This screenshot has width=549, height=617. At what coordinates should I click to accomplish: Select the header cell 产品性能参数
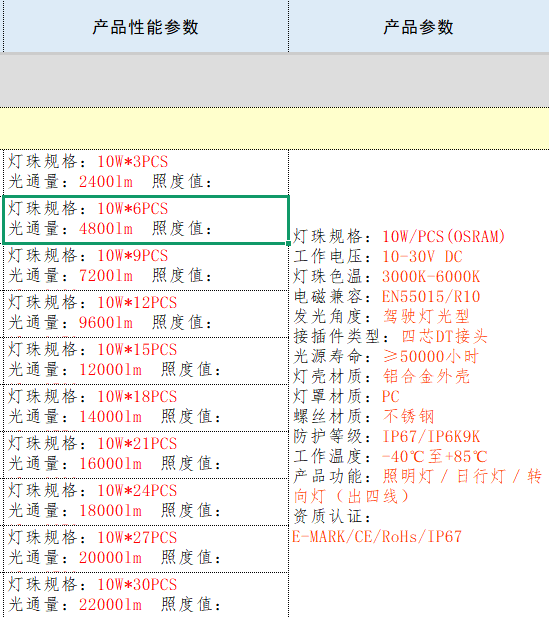pyautogui.click(x=146, y=26)
